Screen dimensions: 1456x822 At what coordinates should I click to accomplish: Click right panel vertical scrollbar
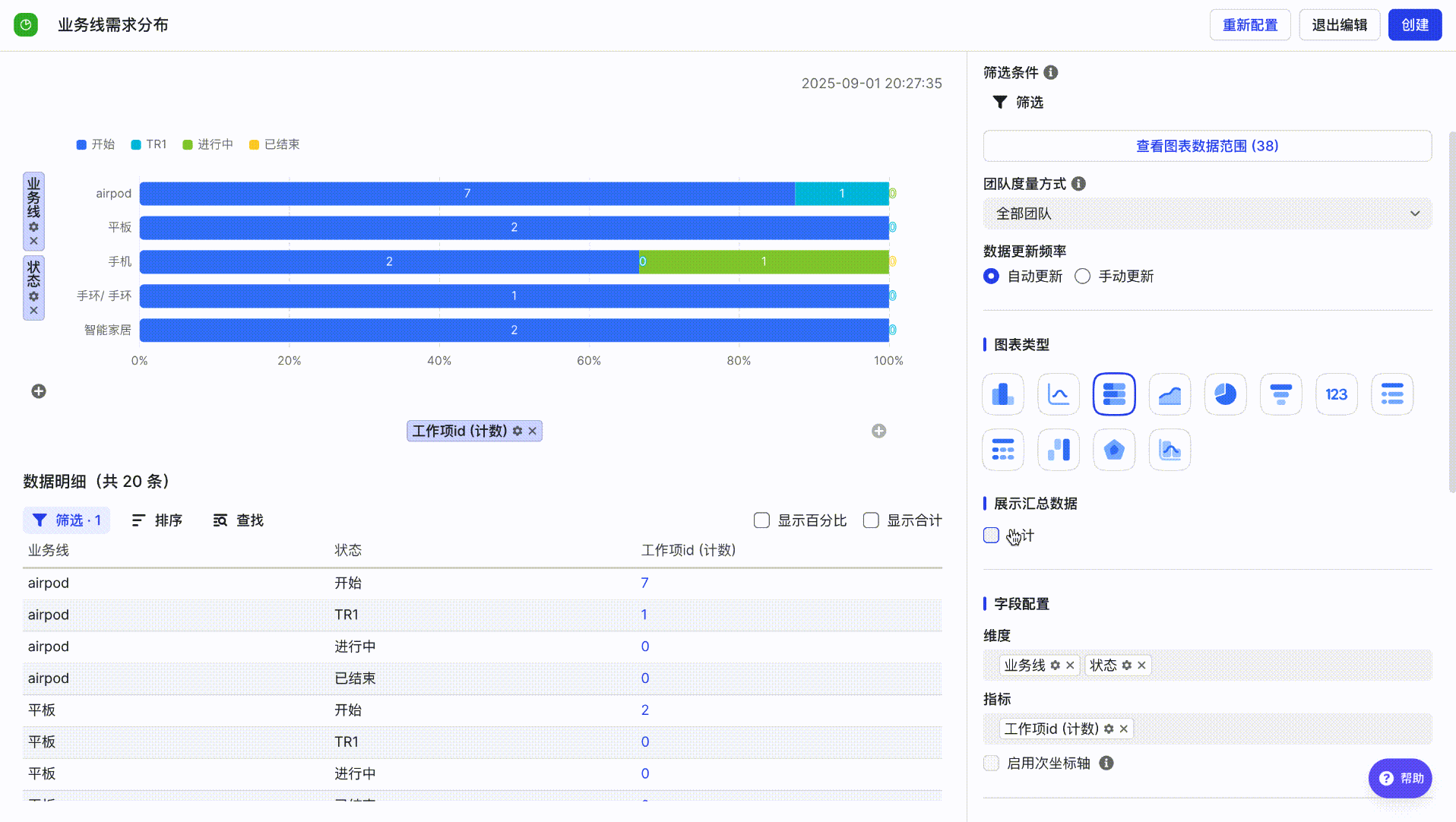click(x=1452, y=311)
